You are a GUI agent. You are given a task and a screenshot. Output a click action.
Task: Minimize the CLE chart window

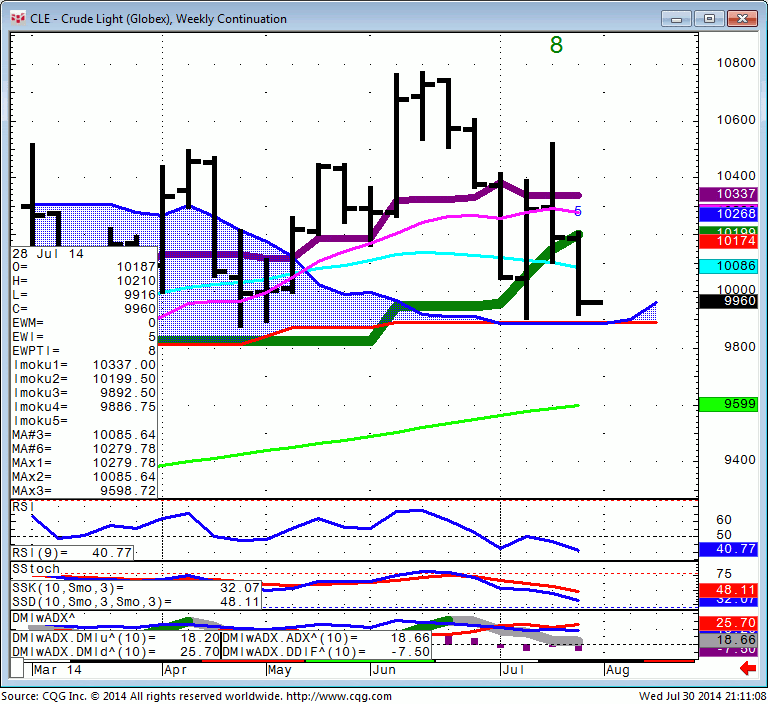(x=676, y=19)
